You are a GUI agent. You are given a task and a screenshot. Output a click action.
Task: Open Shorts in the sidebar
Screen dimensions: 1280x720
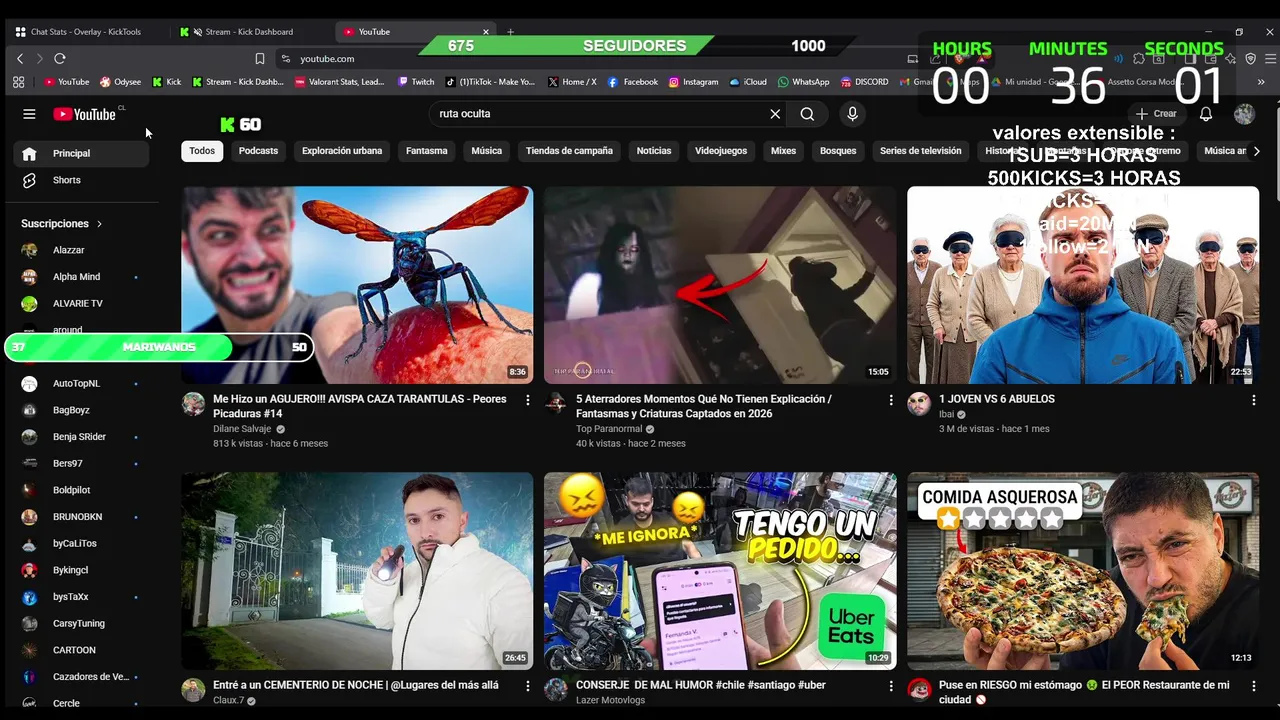pyautogui.click(x=81, y=180)
